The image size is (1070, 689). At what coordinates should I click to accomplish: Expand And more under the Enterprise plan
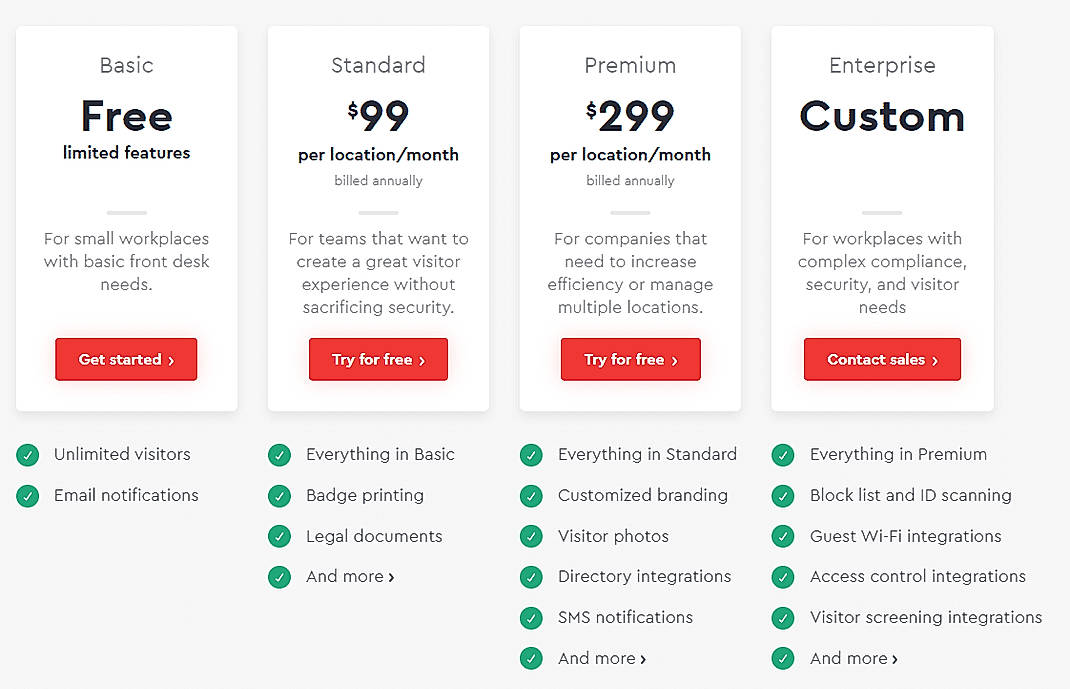pos(854,658)
